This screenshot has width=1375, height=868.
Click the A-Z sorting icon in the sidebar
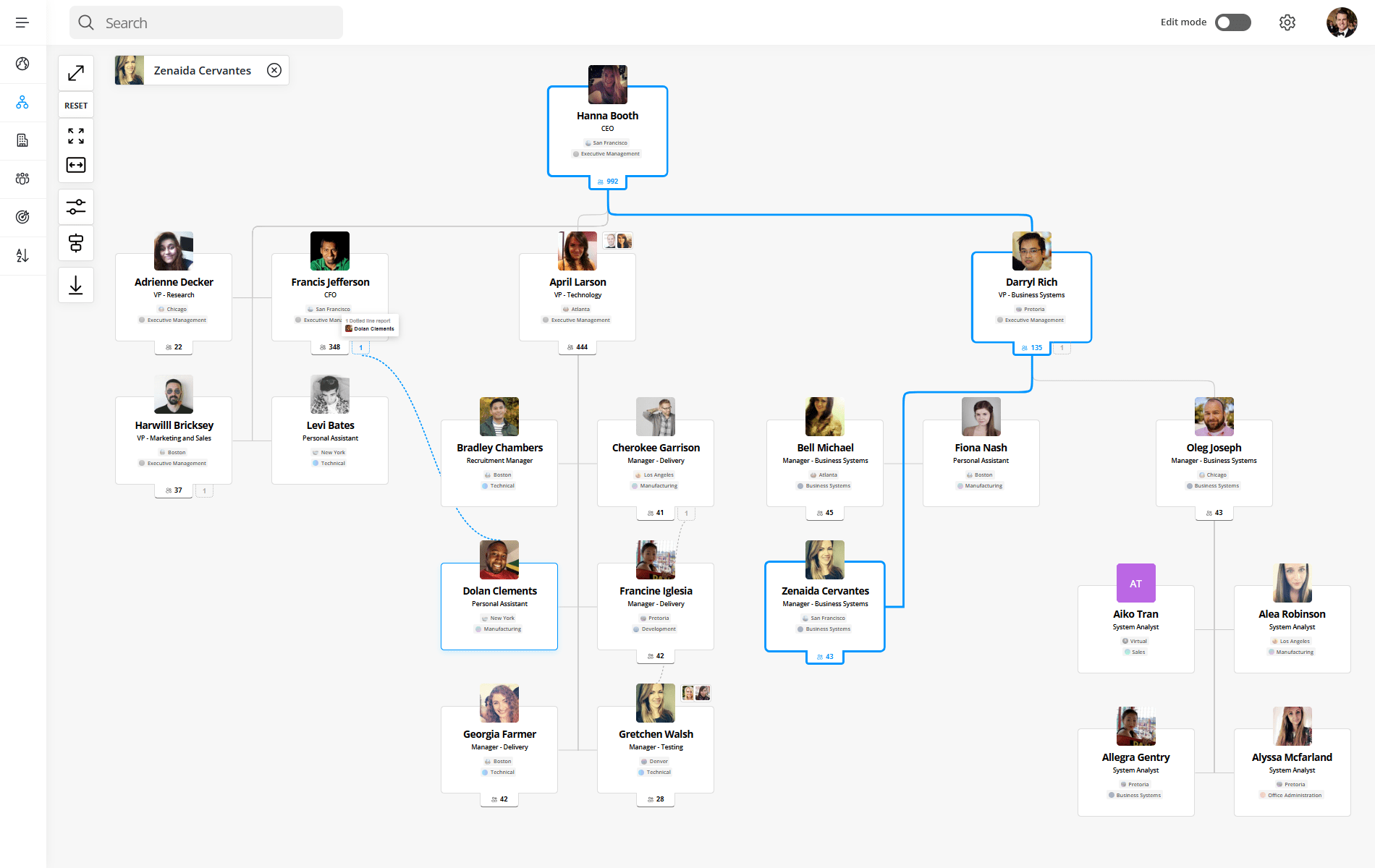coord(22,255)
